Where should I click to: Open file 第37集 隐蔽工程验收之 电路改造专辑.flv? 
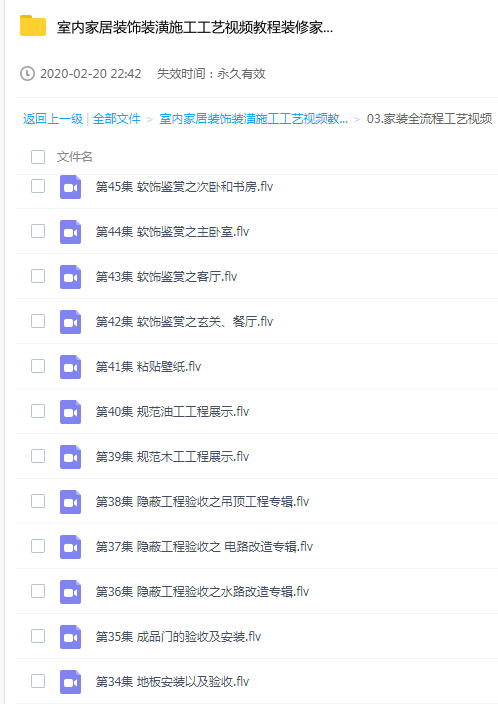coord(204,546)
